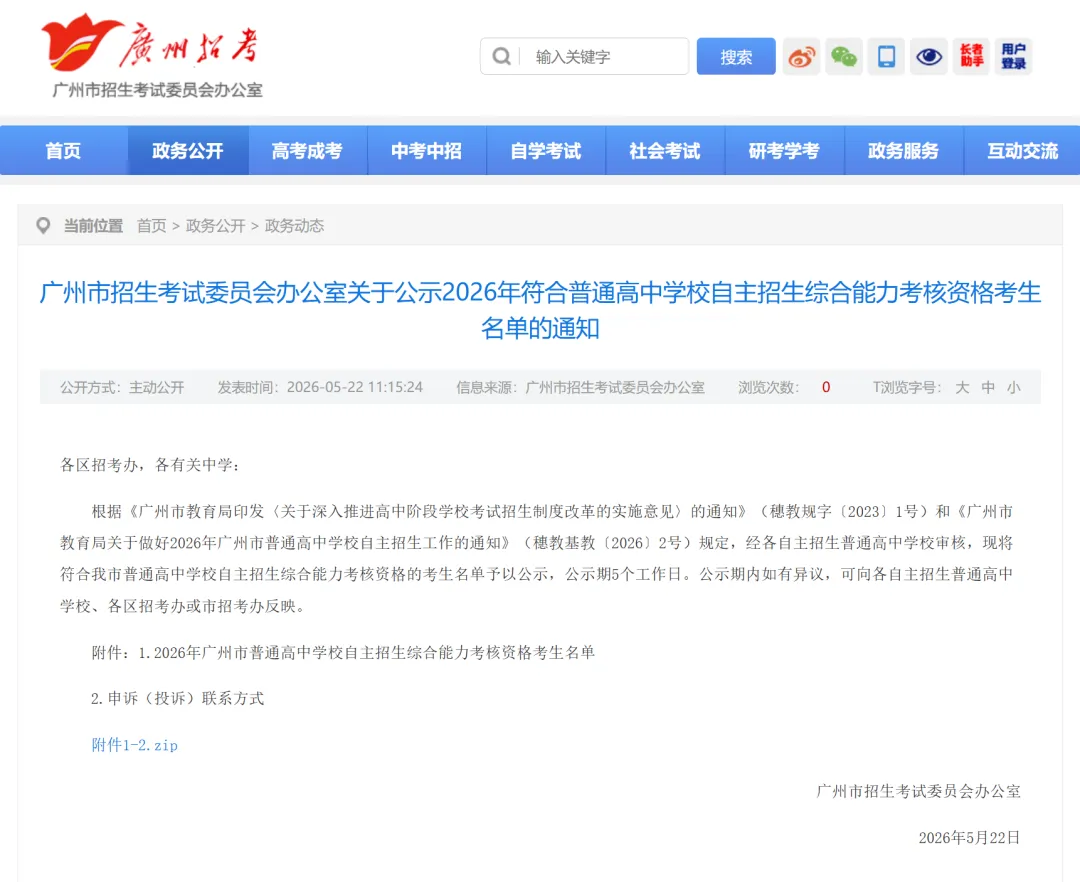The height and width of the screenshot is (882, 1080).
Task: Click the signature 广州市招生考试委员会办公室 at bottom
Action: (918, 792)
